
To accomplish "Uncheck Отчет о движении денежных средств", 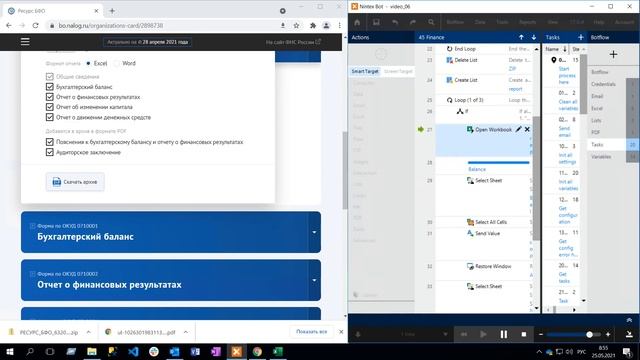I will tap(50, 117).
